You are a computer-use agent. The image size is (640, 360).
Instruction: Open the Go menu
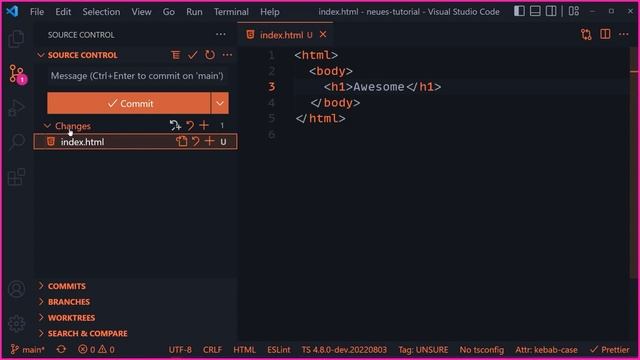pyautogui.click(x=169, y=11)
